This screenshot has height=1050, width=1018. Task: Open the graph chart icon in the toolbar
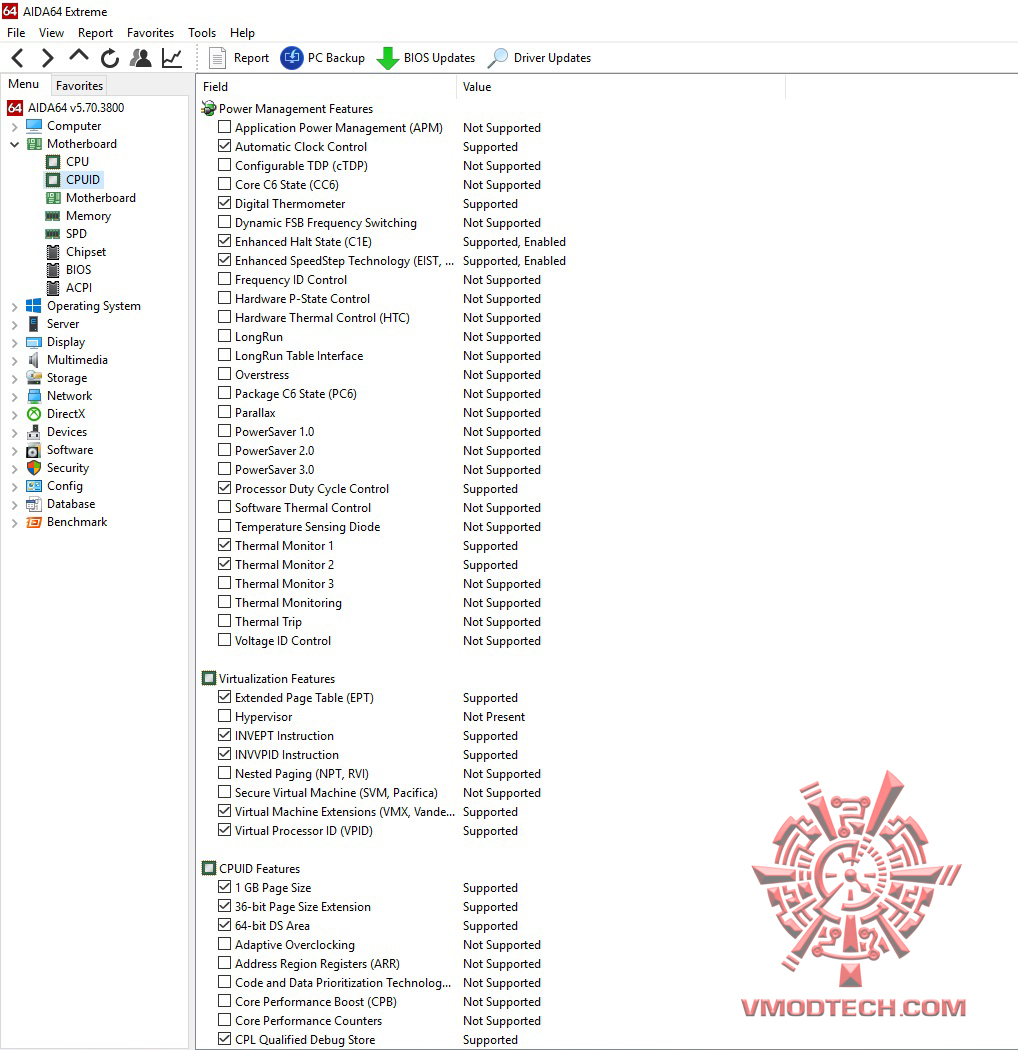(x=172, y=58)
